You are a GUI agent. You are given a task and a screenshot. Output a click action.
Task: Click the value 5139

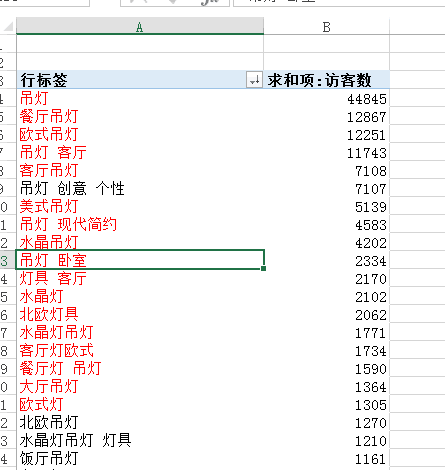[371, 207]
